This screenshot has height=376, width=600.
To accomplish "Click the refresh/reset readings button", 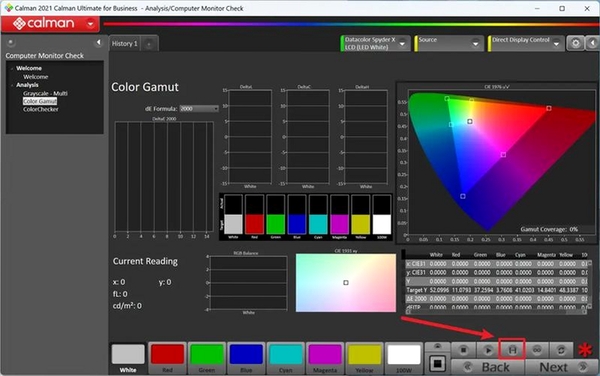I will click(x=561, y=350).
